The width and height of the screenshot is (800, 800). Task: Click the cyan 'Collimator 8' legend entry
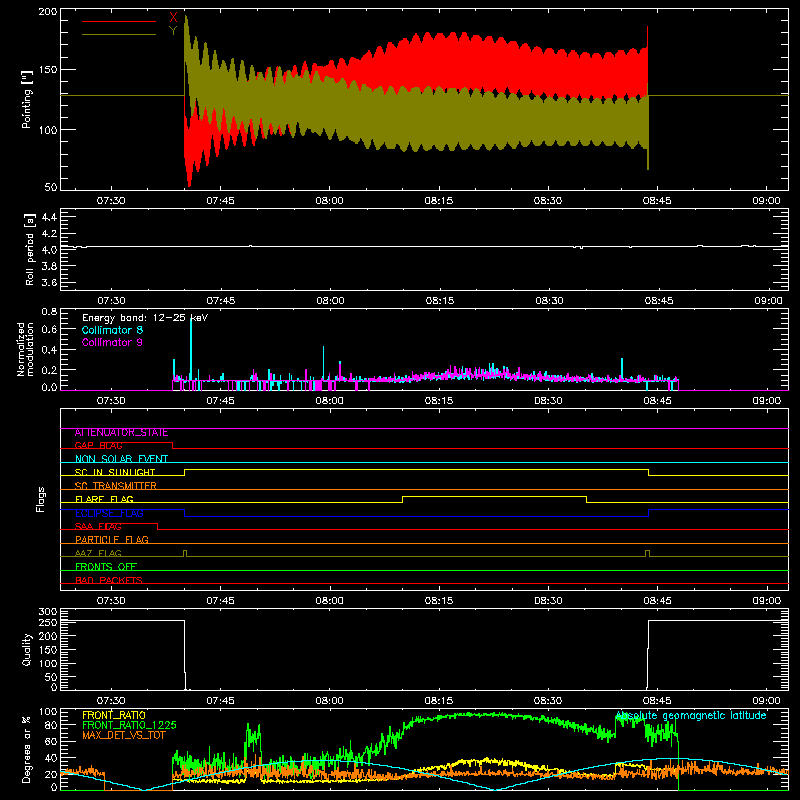[x=112, y=330]
